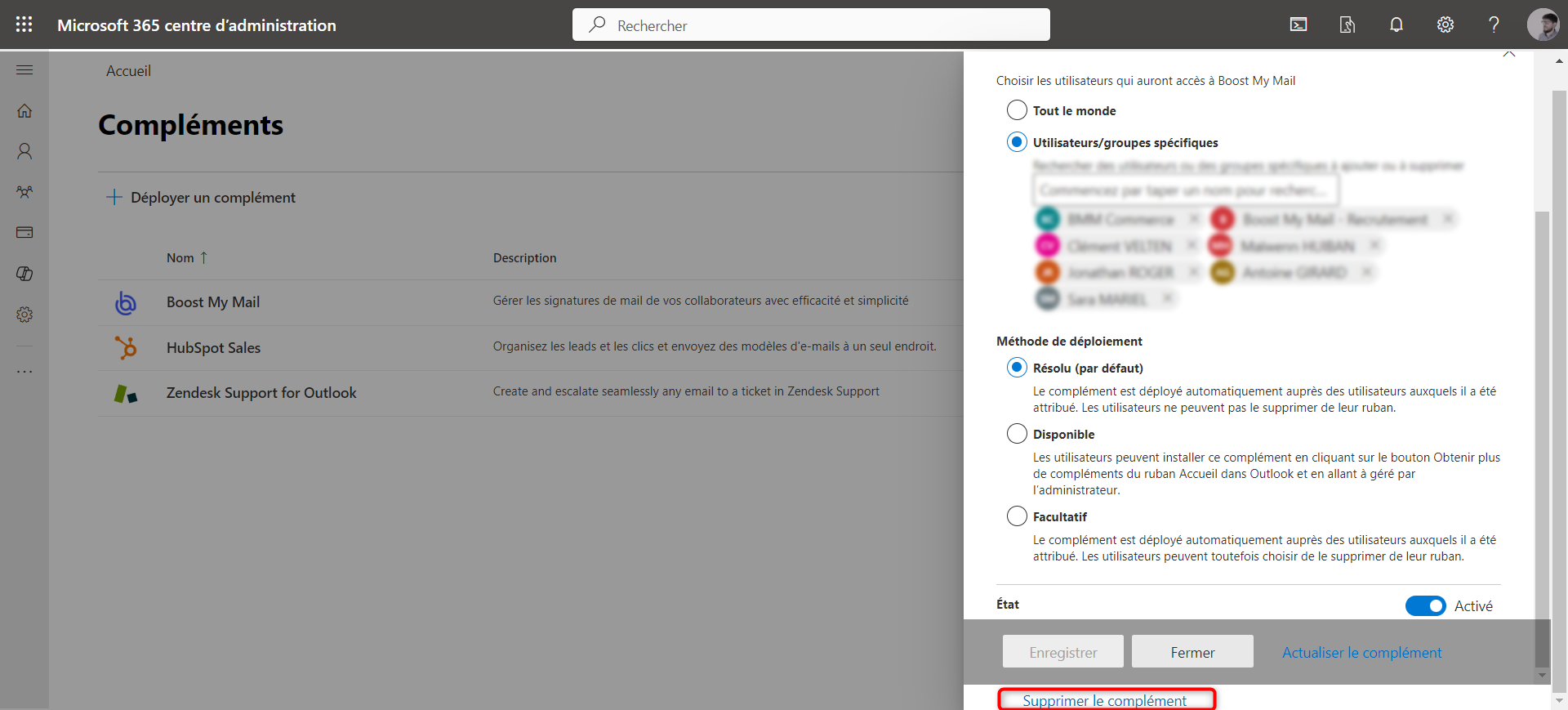This screenshot has width=1568, height=710.
Task: Click the scrollbar down arrow
Action: pos(1542,675)
